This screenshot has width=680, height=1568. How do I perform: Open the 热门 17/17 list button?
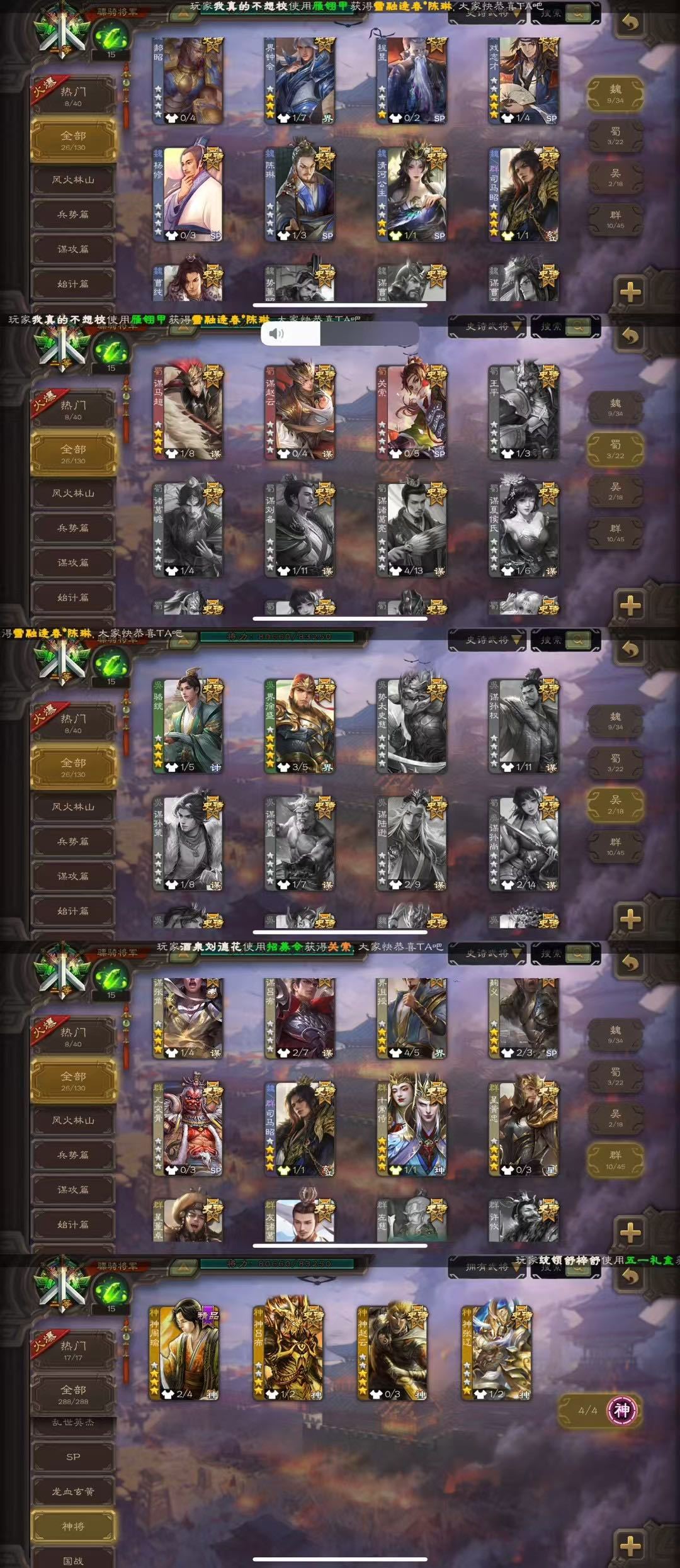click(x=73, y=1349)
